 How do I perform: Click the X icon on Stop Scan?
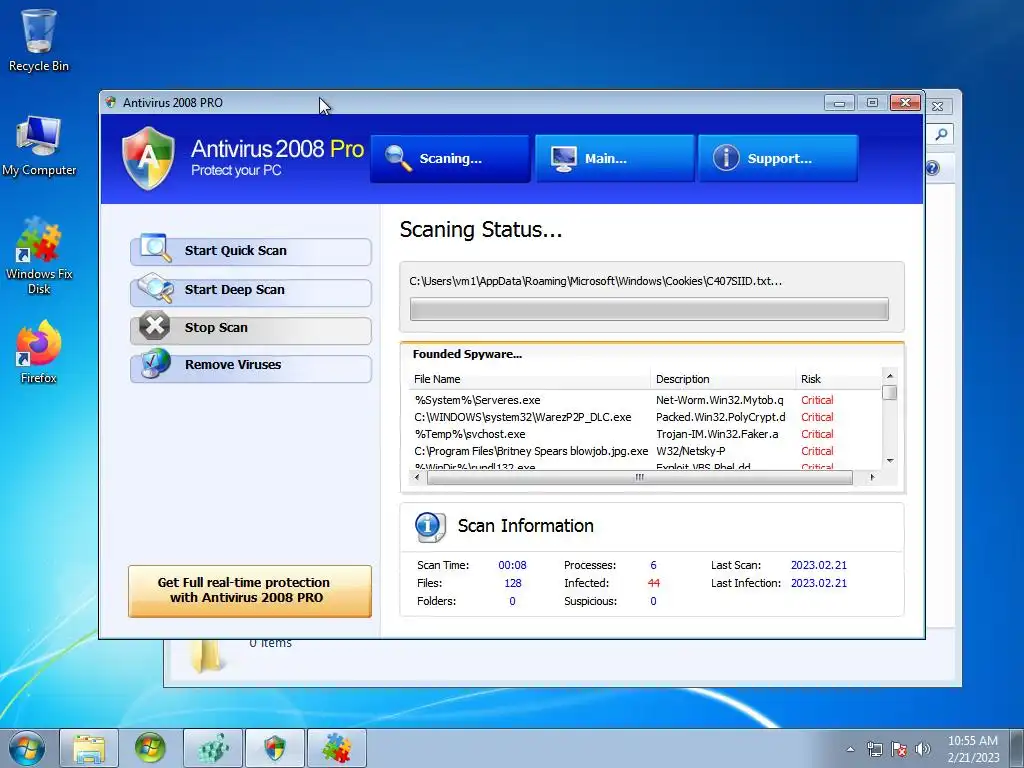tap(154, 325)
